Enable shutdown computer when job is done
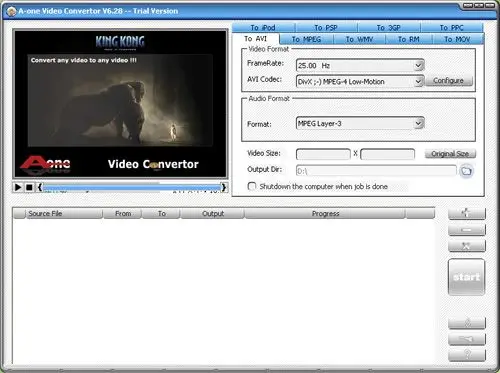The width and height of the screenshot is (500, 373). 252,186
